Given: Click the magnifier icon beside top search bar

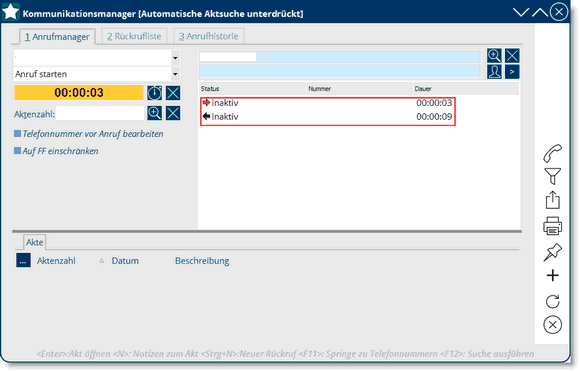Looking at the screenshot, I should coord(494,55).
